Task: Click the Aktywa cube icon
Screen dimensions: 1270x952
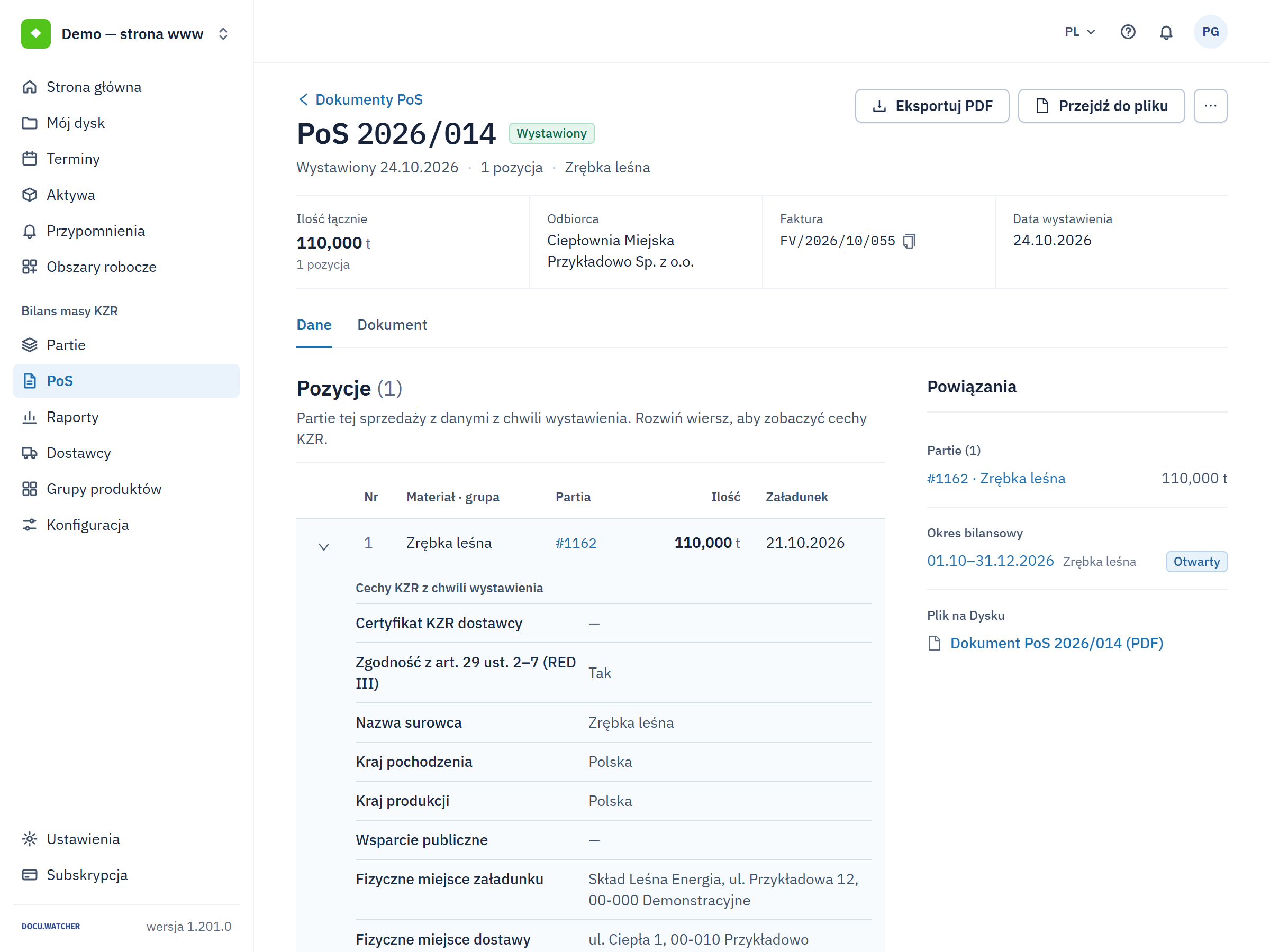Action: (29, 195)
